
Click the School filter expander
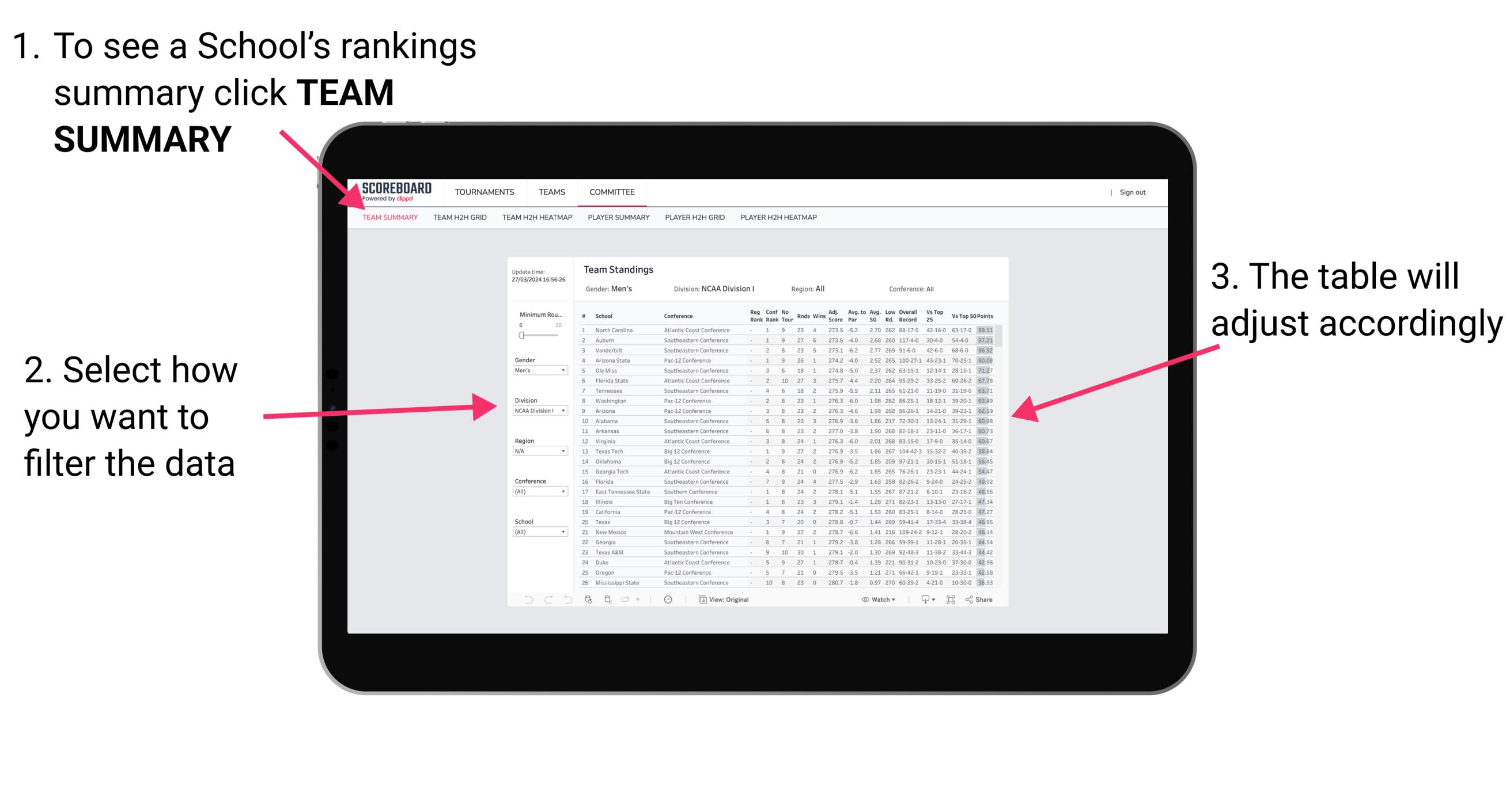(564, 532)
